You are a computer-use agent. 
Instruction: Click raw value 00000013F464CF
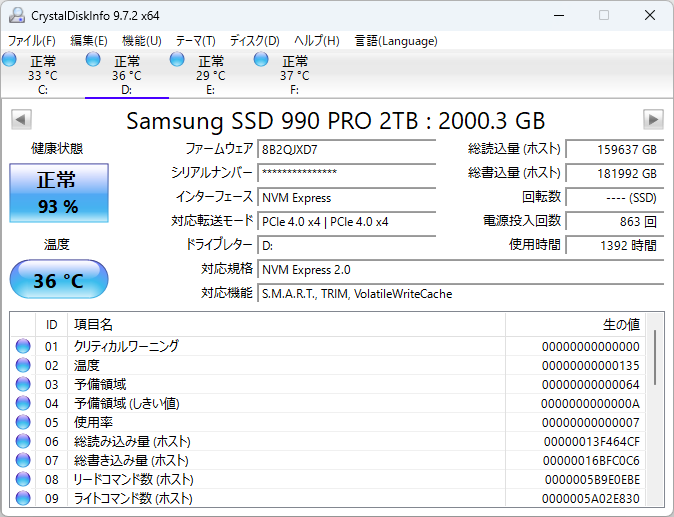591,441
